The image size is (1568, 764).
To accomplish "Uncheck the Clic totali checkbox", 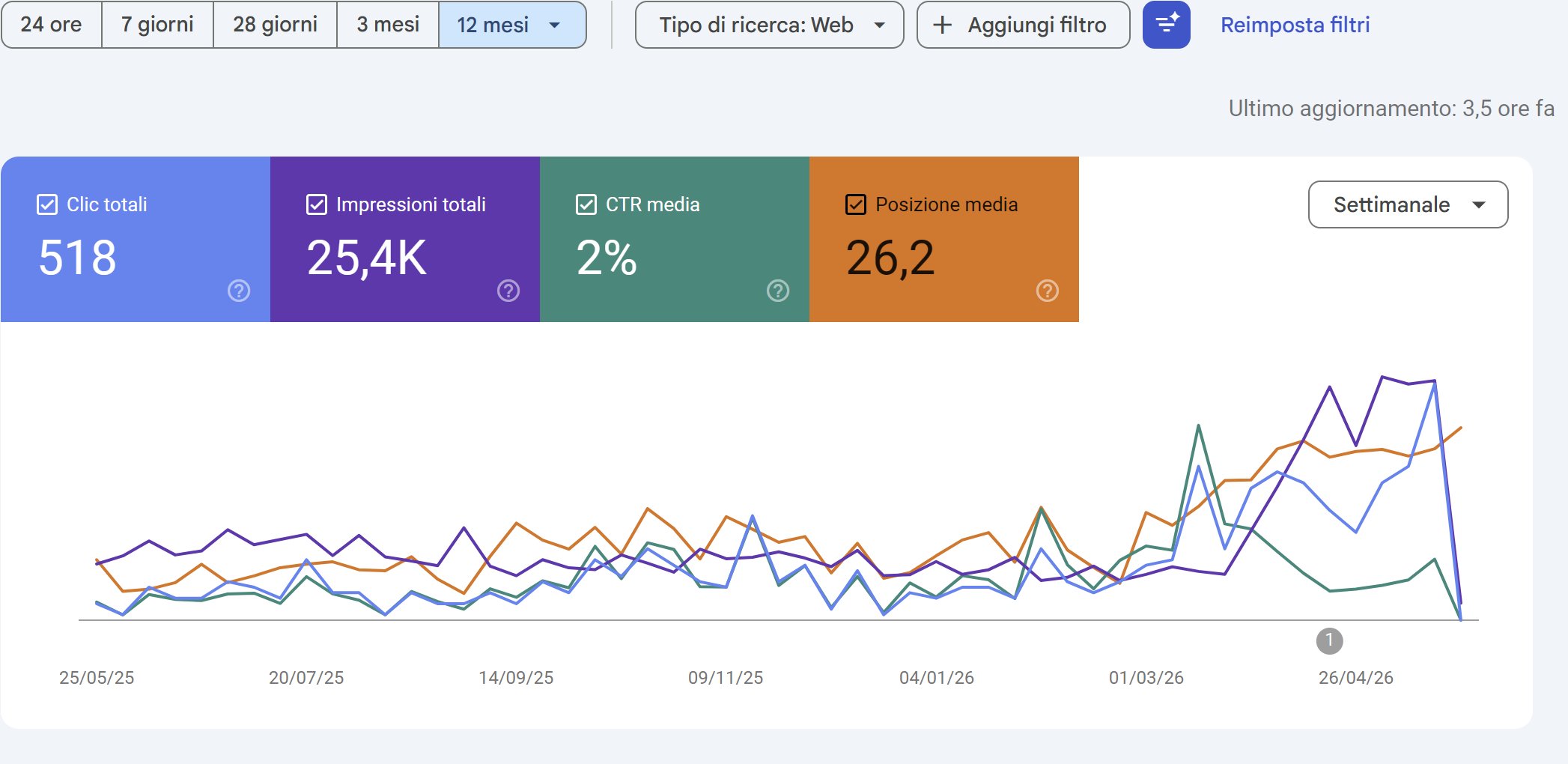I will 47,204.
